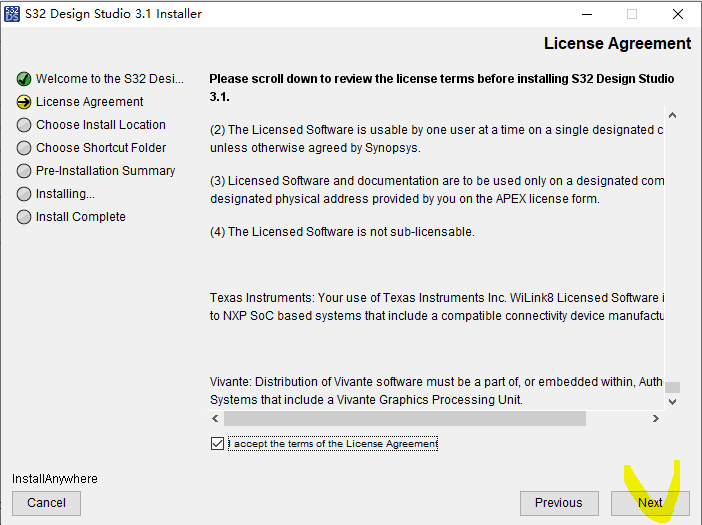The width and height of the screenshot is (702, 525).
Task: Close the installer window
Action: 678,14
